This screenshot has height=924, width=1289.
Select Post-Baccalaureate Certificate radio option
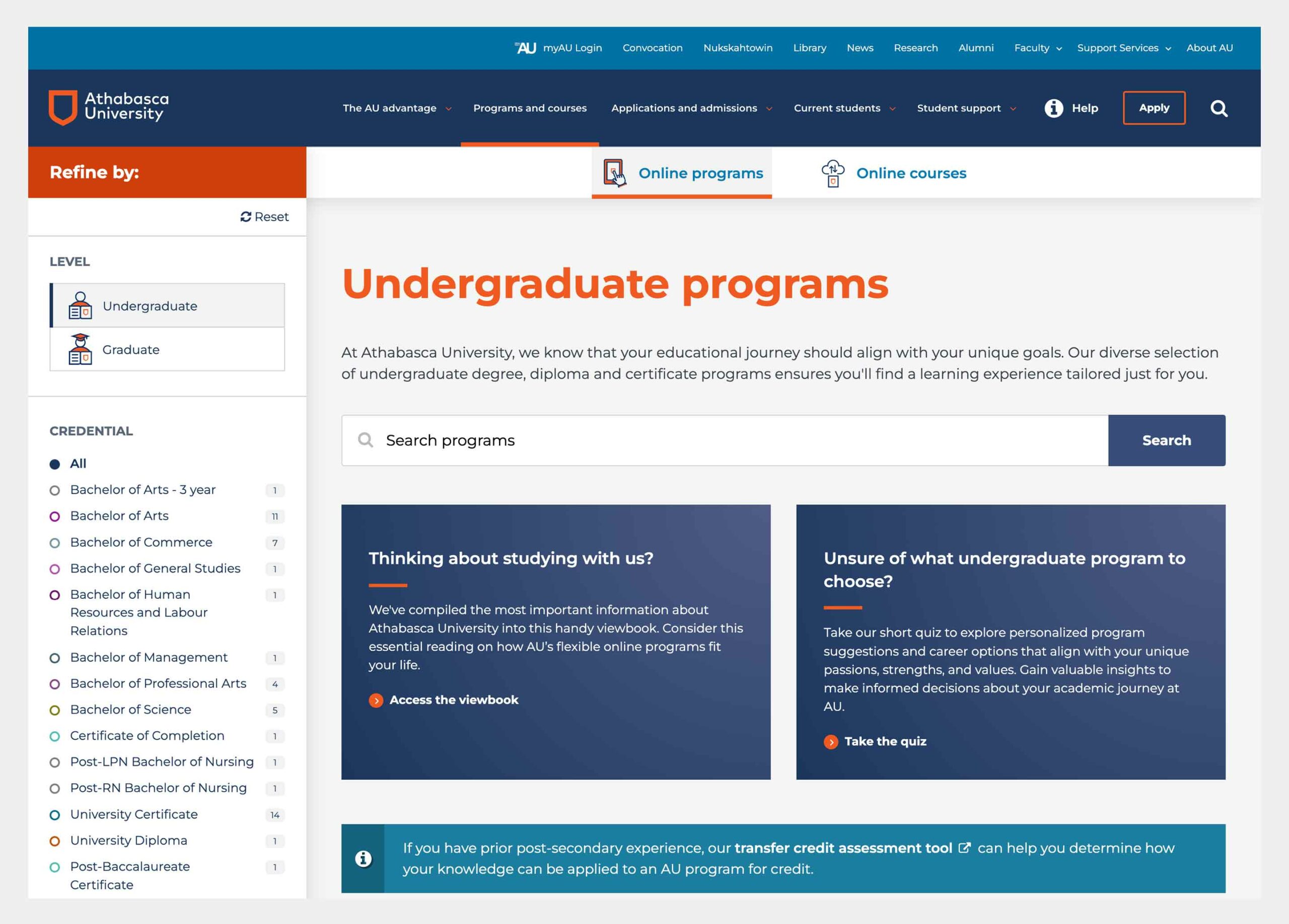point(54,867)
